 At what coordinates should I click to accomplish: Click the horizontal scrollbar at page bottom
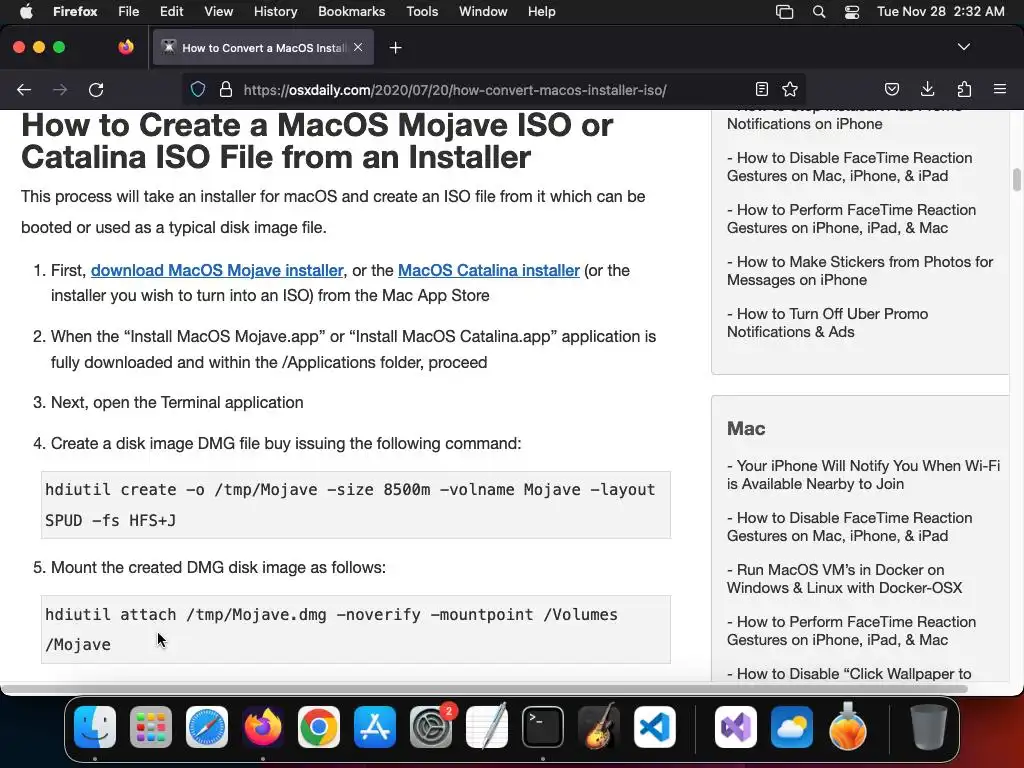click(x=483, y=689)
